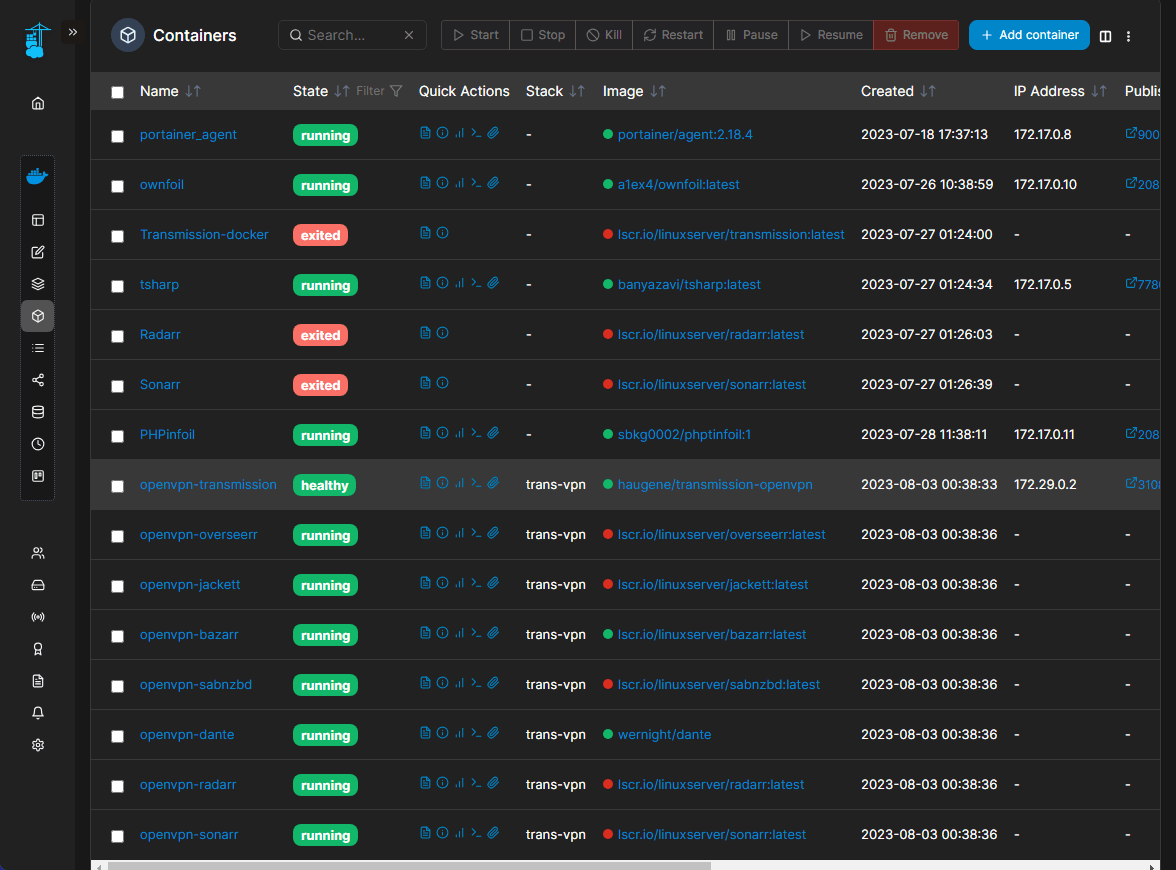Open the Settings gear icon in the sidebar
The height and width of the screenshot is (870, 1176).
38,746
